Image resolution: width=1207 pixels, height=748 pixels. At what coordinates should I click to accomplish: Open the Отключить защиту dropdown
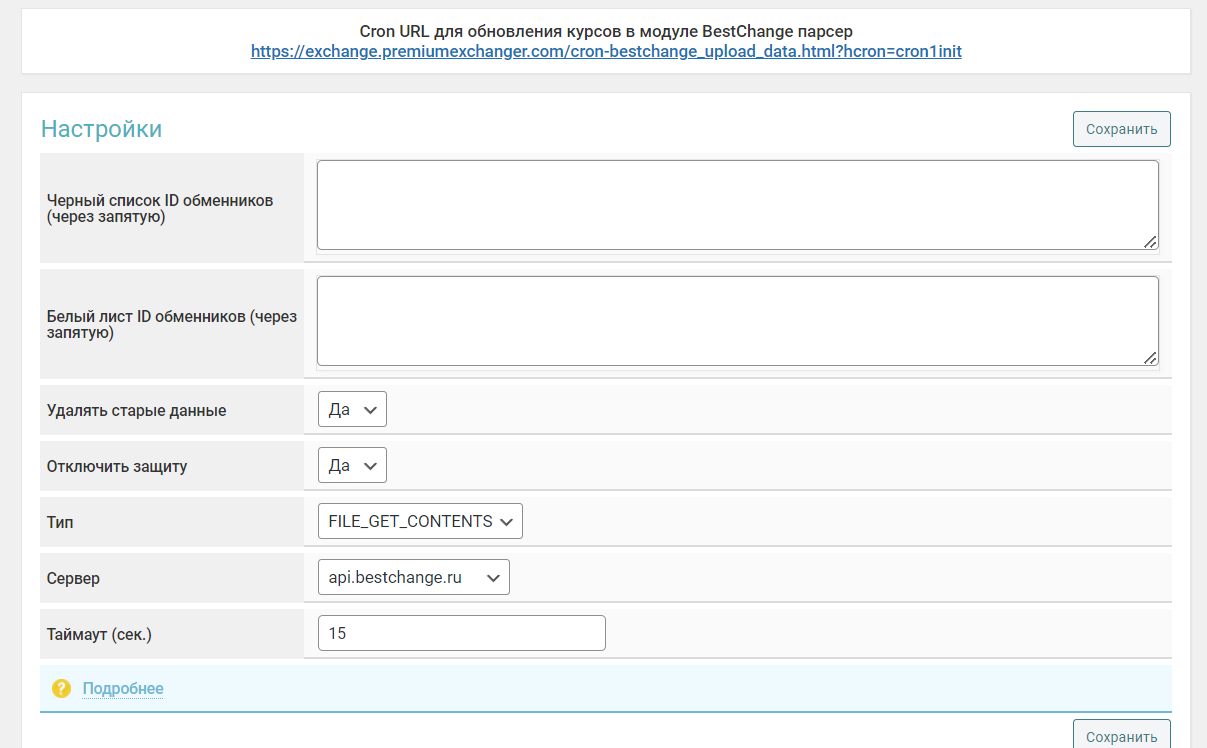352,466
